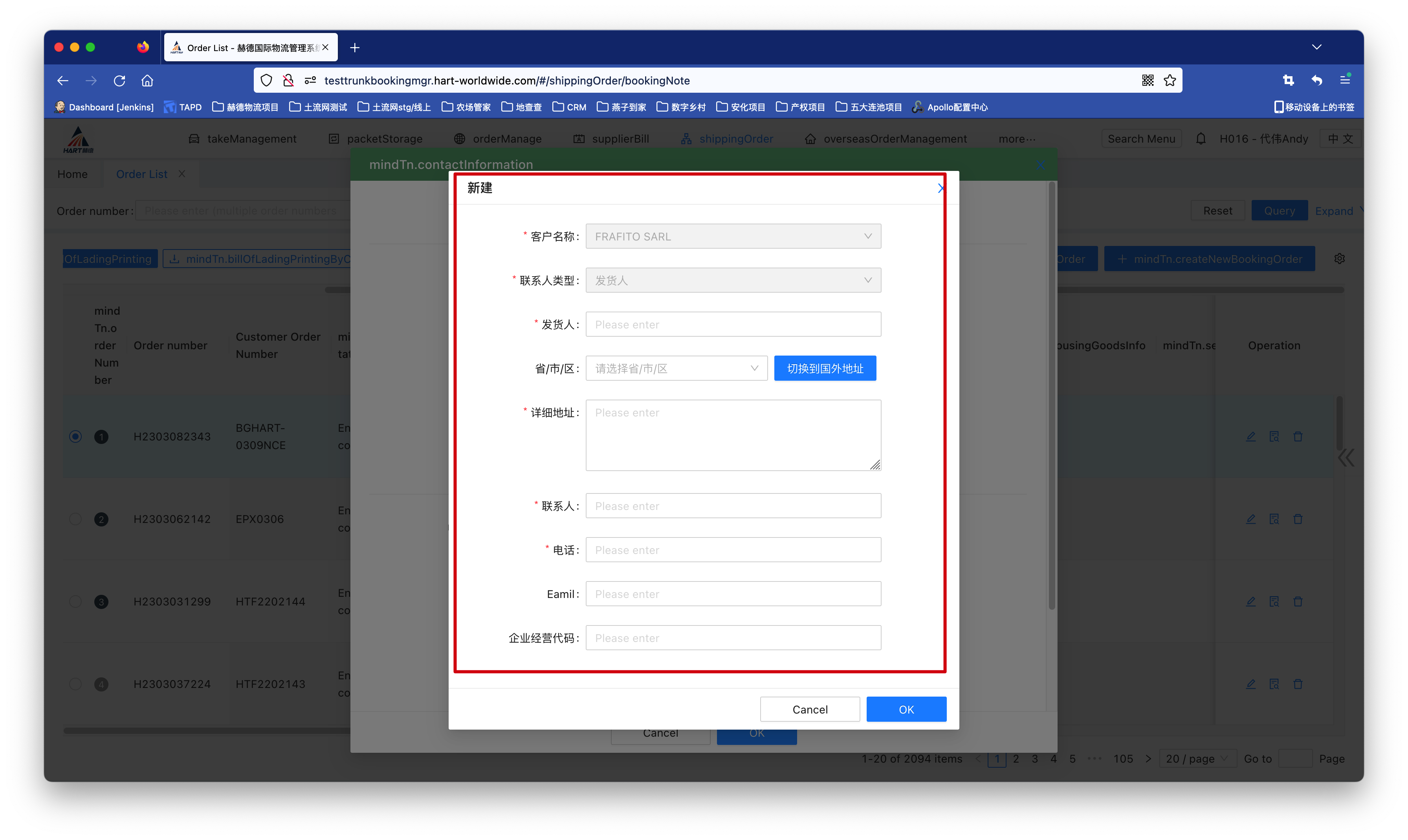
Task: Click delete trash icon for order H2303062142
Action: tap(1298, 519)
